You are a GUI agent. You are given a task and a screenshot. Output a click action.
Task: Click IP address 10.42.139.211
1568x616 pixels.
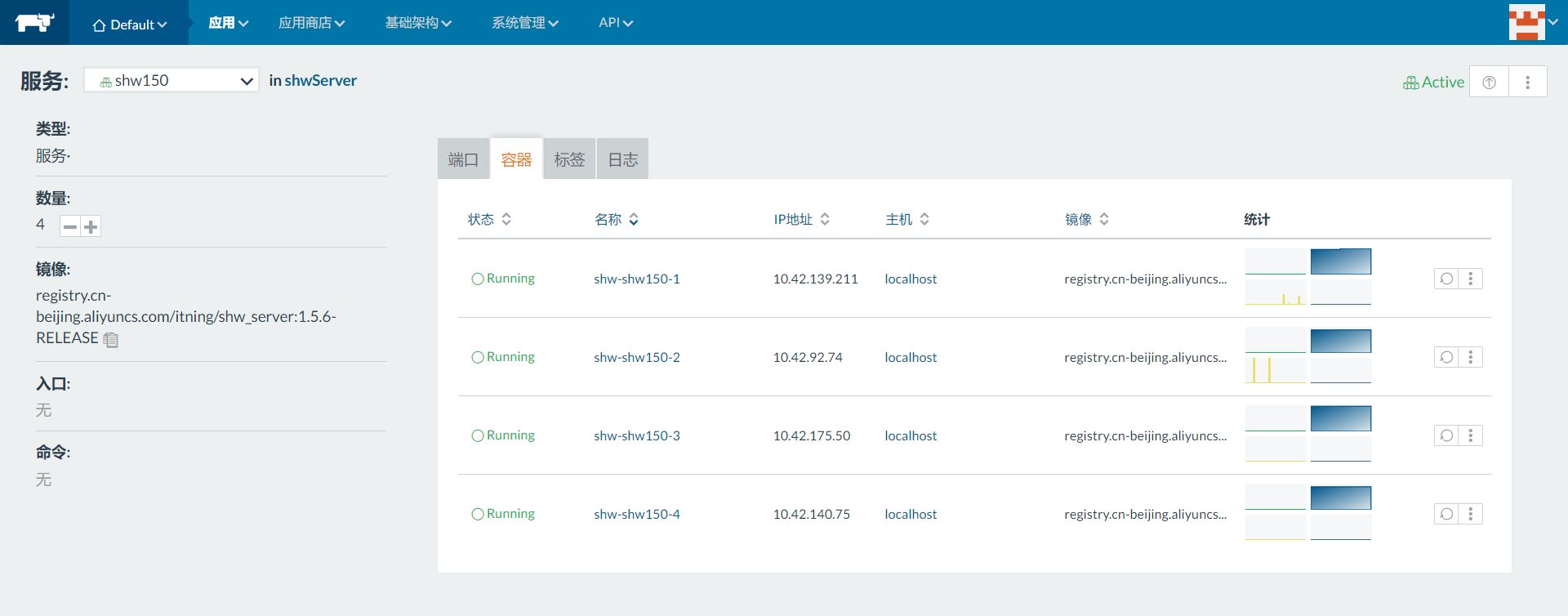pyautogui.click(x=816, y=279)
